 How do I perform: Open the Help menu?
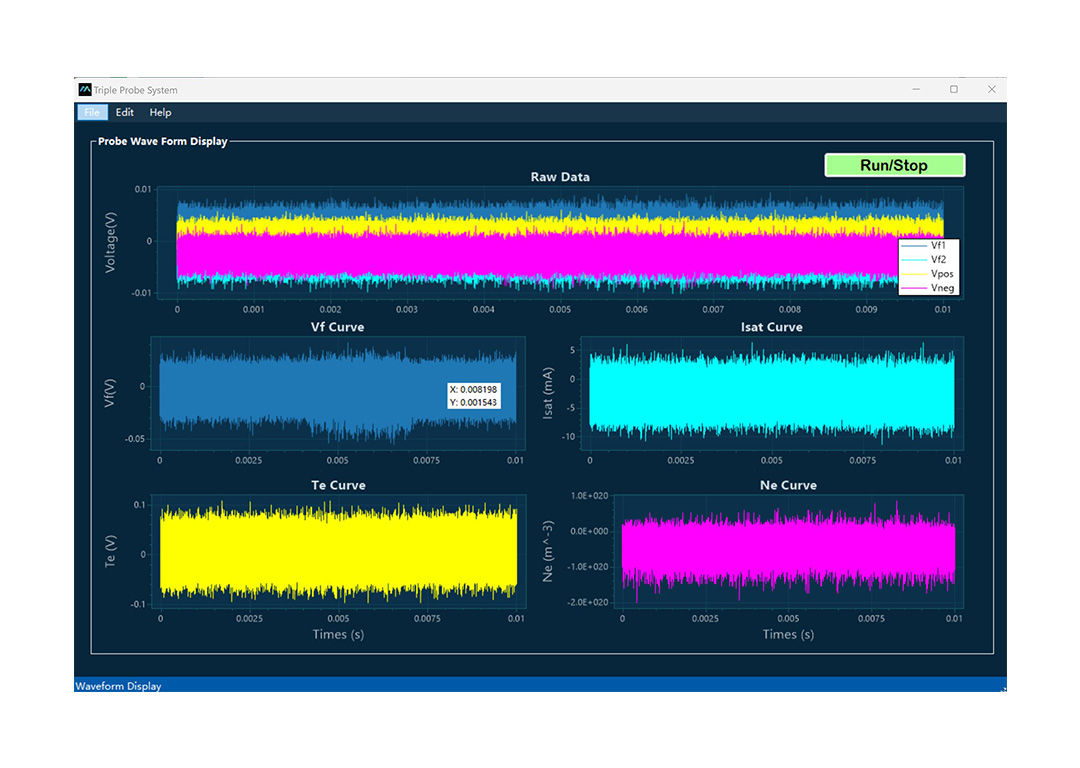[160, 113]
